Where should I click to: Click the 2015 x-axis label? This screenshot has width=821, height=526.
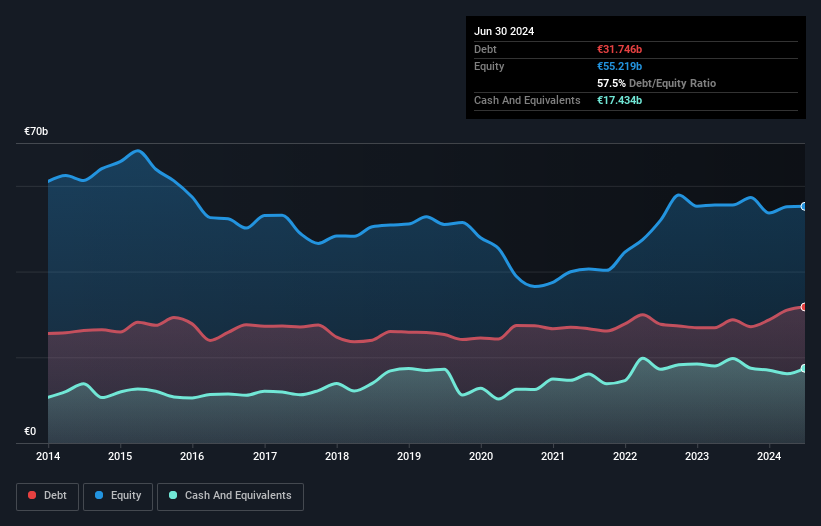tap(120, 456)
